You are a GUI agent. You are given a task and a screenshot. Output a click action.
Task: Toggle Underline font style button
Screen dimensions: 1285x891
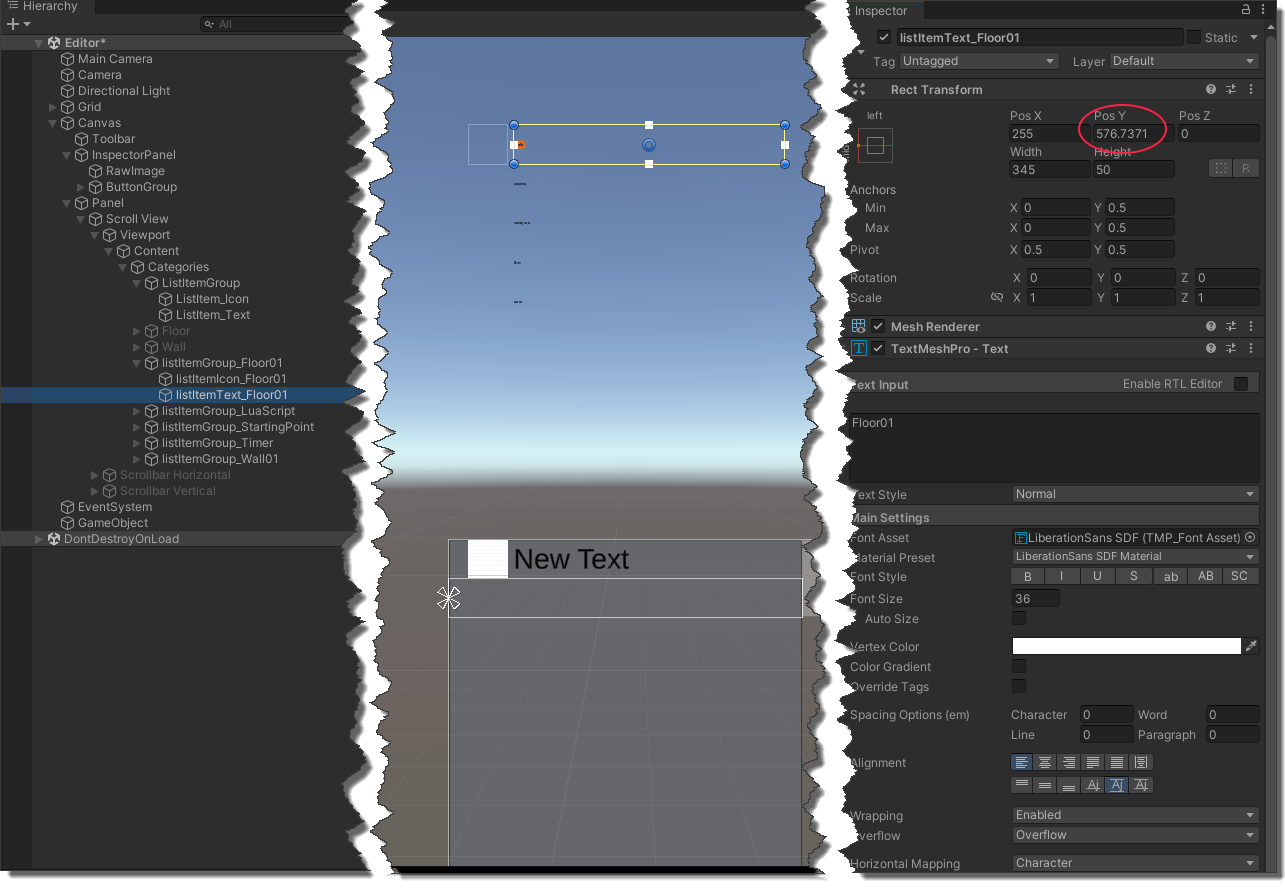pyautogui.click(x=1097, y=576)
